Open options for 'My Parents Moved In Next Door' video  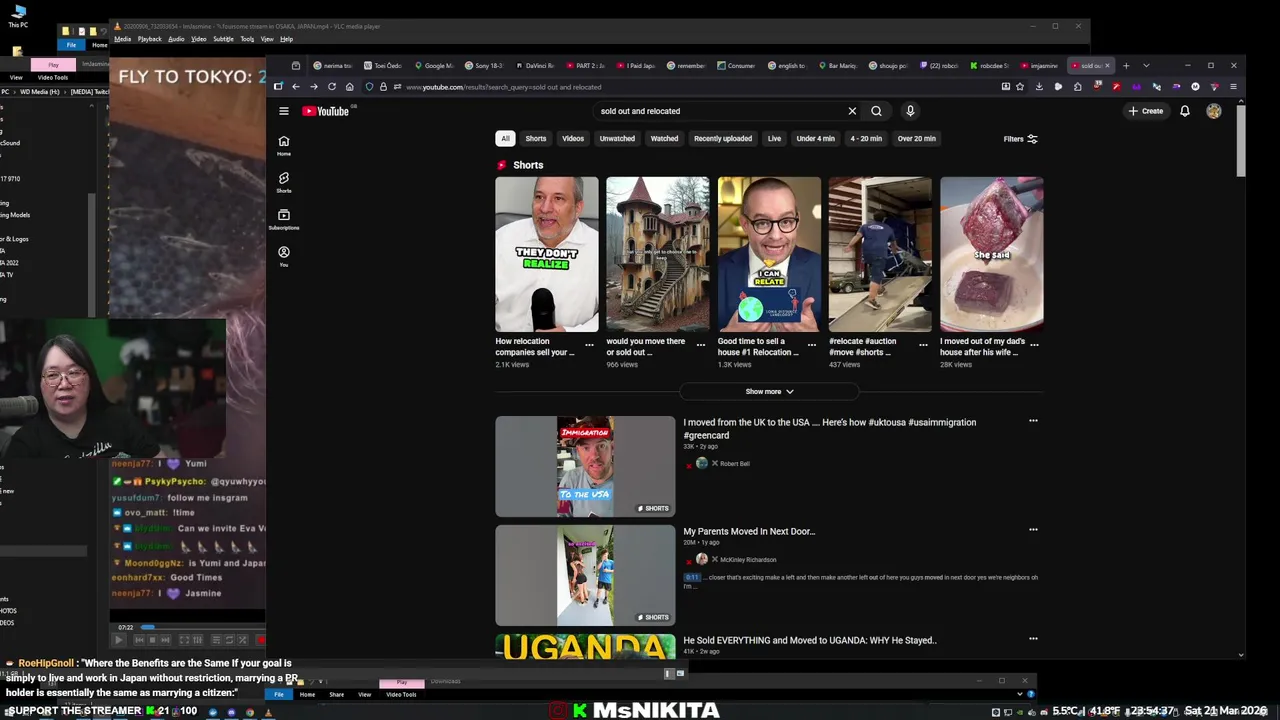(x=1033, y=530)
